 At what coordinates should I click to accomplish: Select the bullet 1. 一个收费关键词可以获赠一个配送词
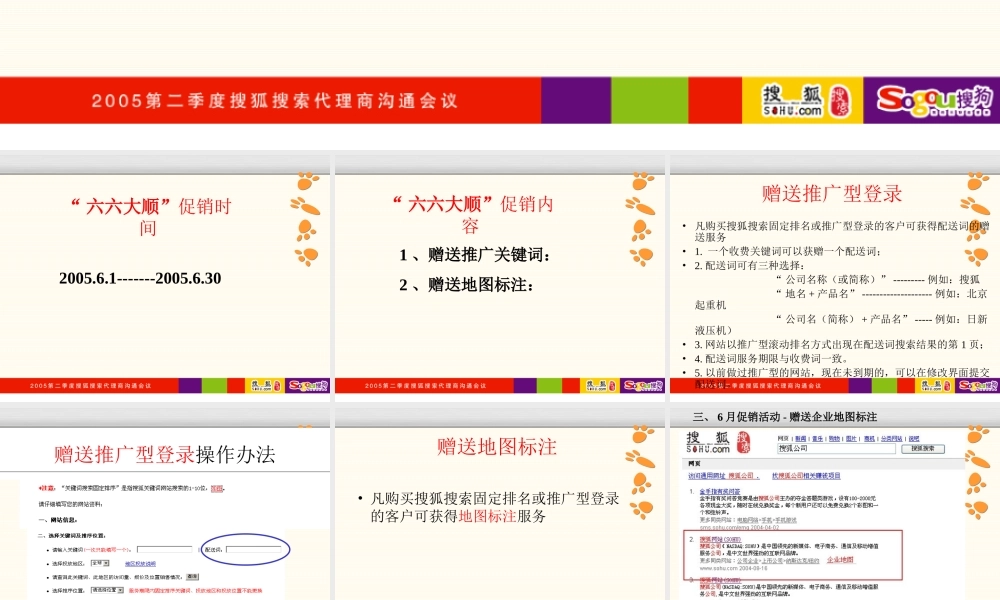coord(788,252)
